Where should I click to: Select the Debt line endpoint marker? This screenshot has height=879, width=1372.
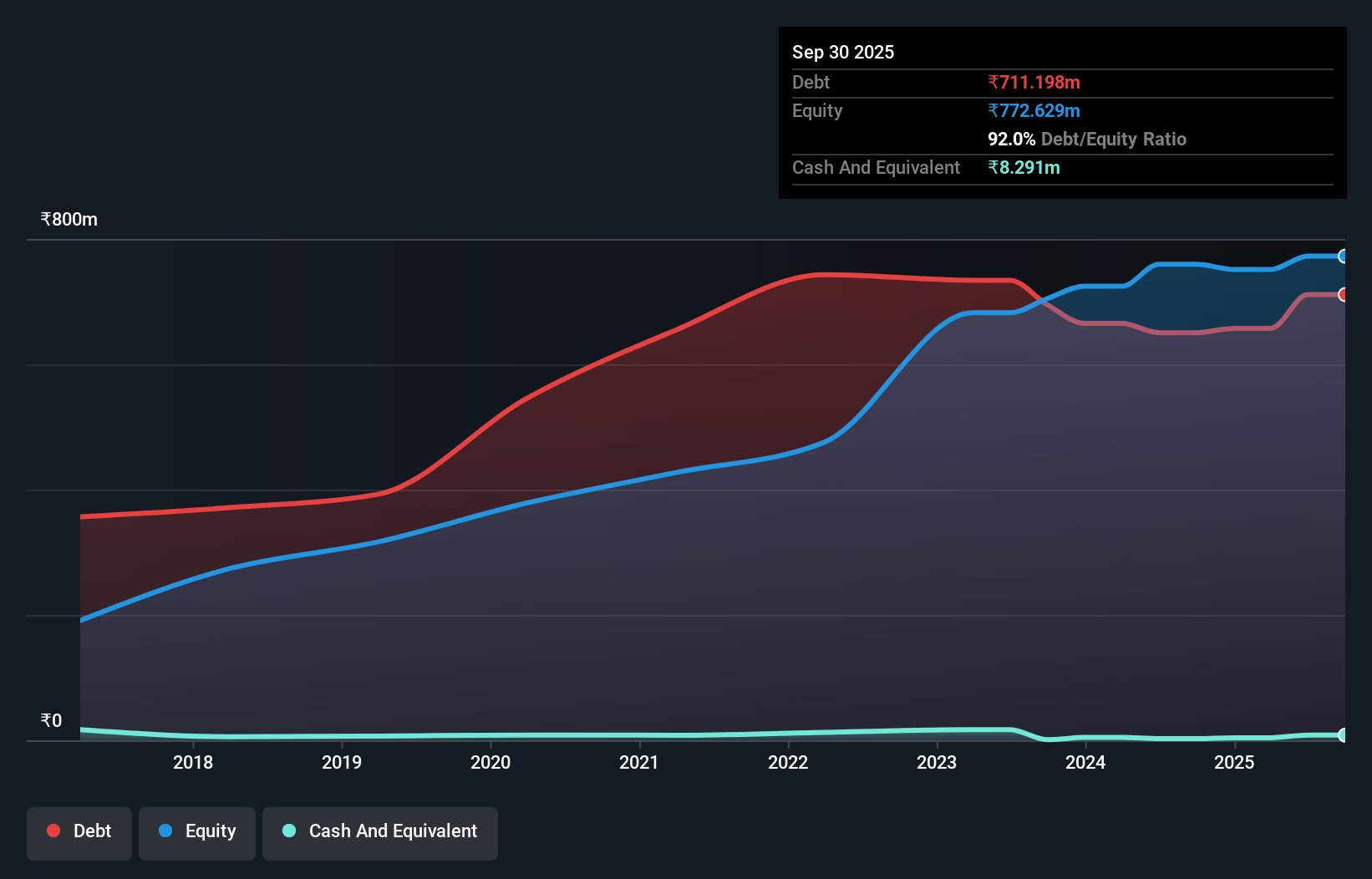pos(1344,295)
